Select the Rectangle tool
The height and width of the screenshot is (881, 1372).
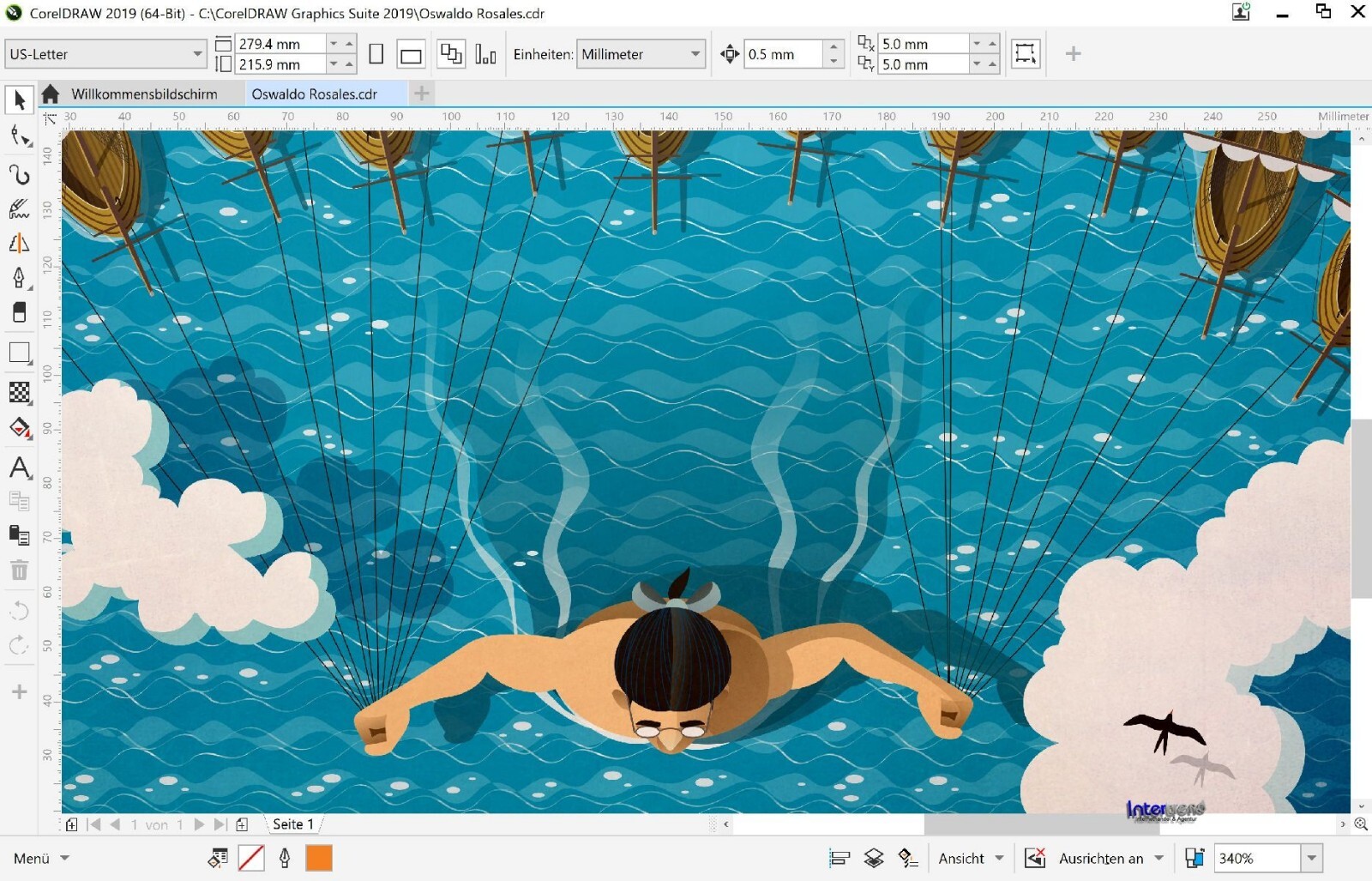pyautogui.click(x=19, y=352)
